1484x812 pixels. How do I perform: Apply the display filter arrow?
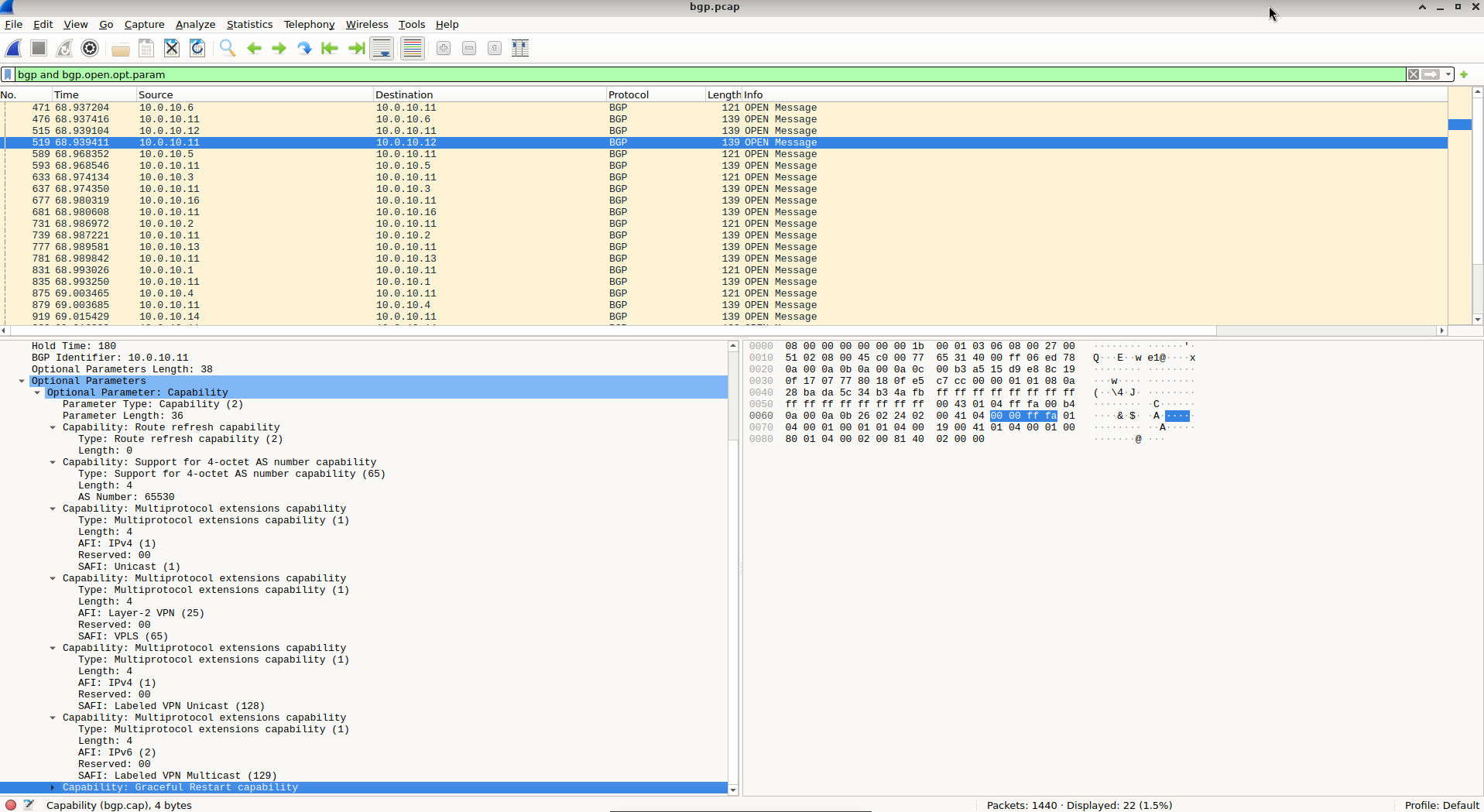tap(1431, 74)
